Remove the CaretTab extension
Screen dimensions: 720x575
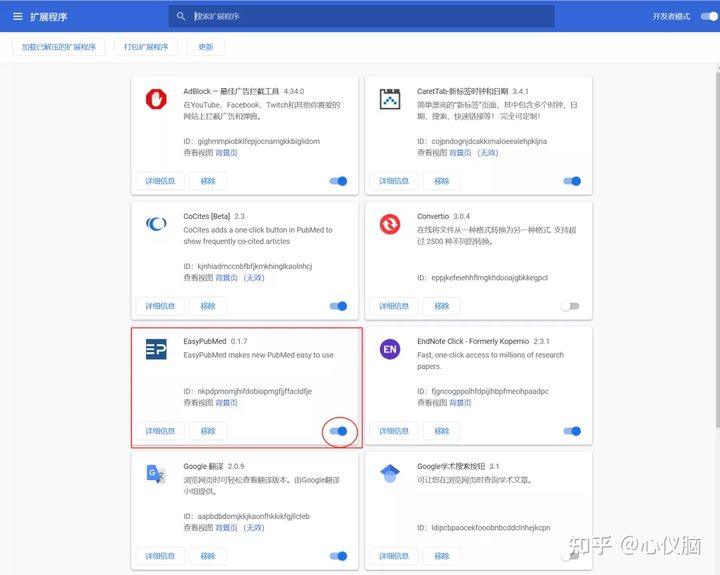pos(442,181)
